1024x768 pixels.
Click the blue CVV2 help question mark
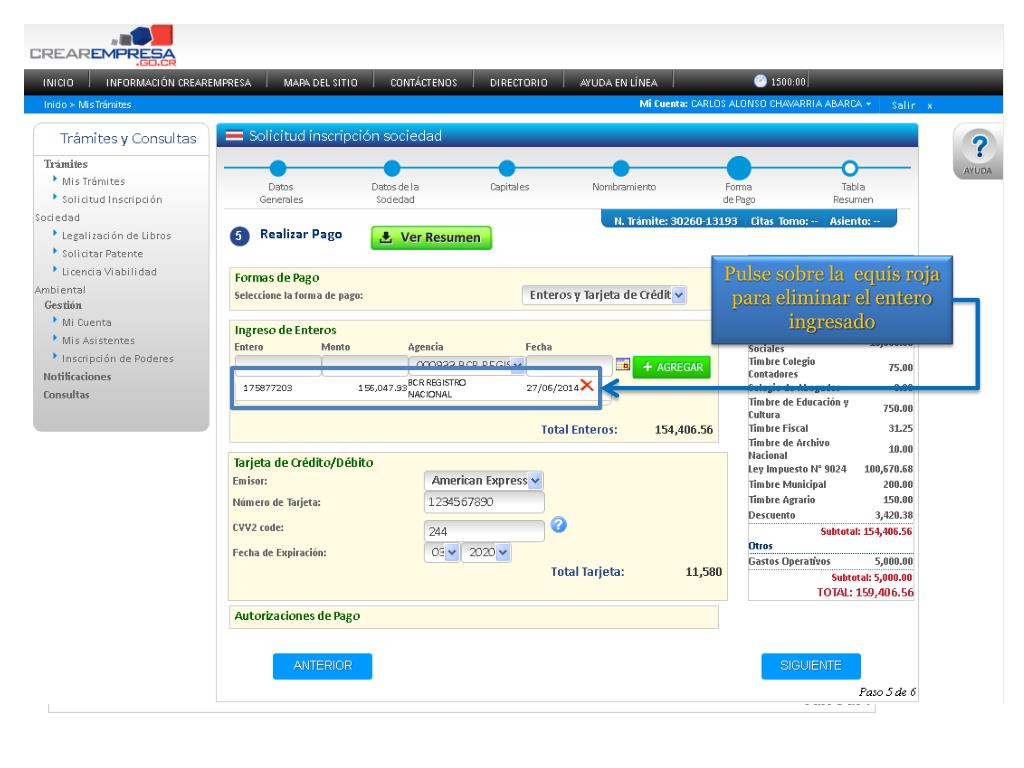[x=558, y=524]
